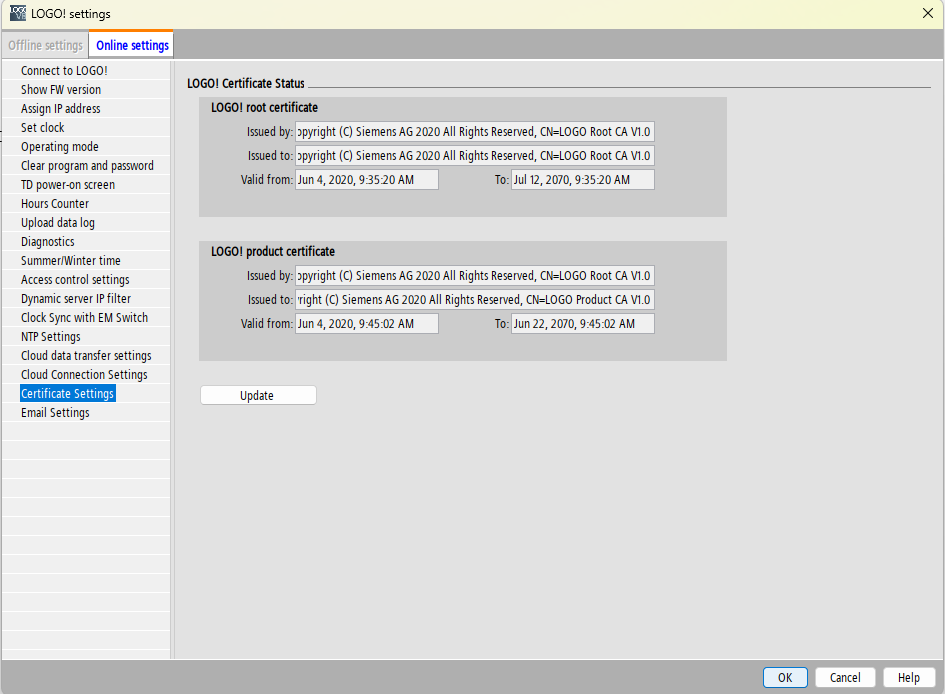Click the LOGO! product certificate label
Screen dimensions: 945x694
pyautogui.click(x=272, y=251)
